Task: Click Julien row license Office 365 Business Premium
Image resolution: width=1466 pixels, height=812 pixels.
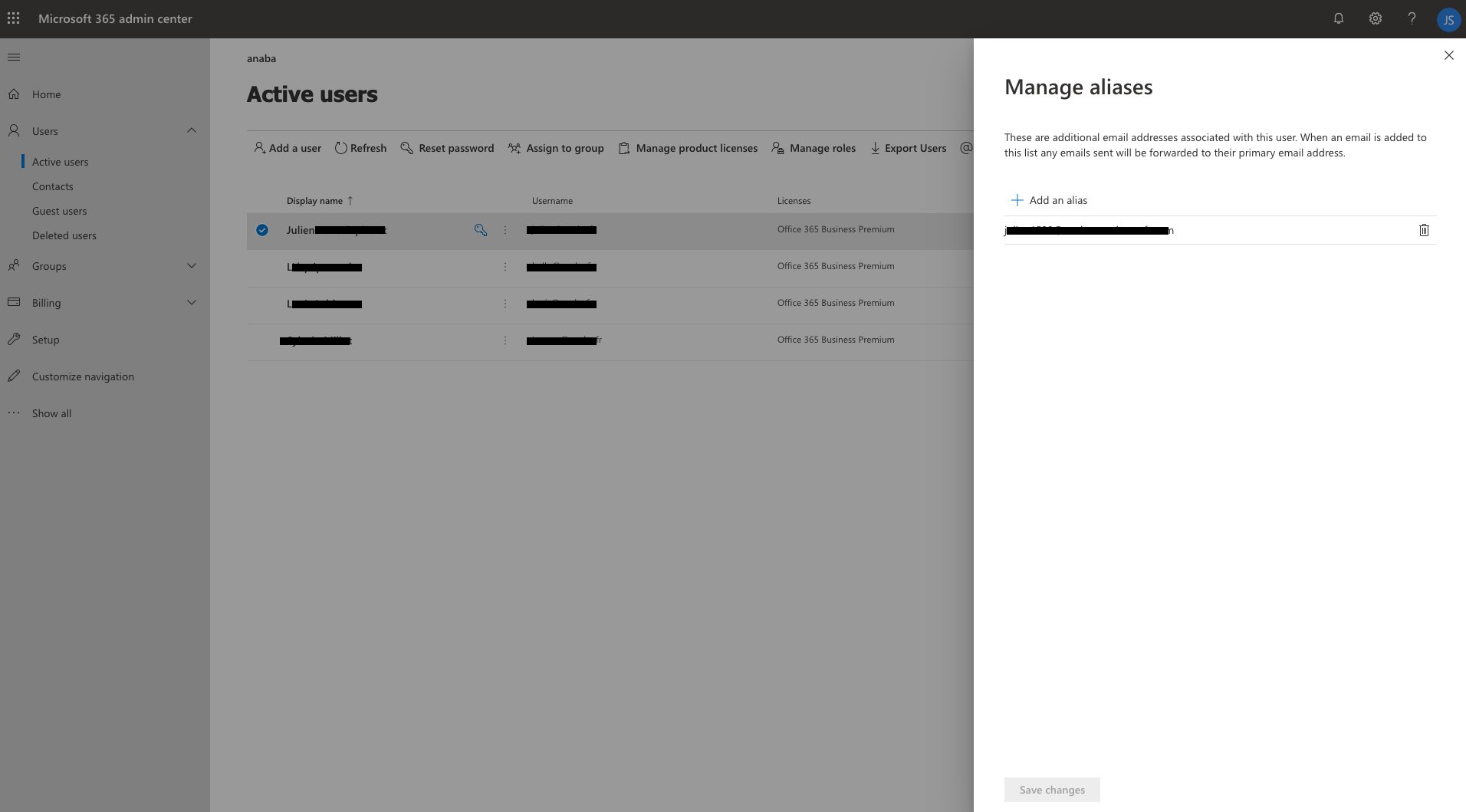Action: click(836, 229)
